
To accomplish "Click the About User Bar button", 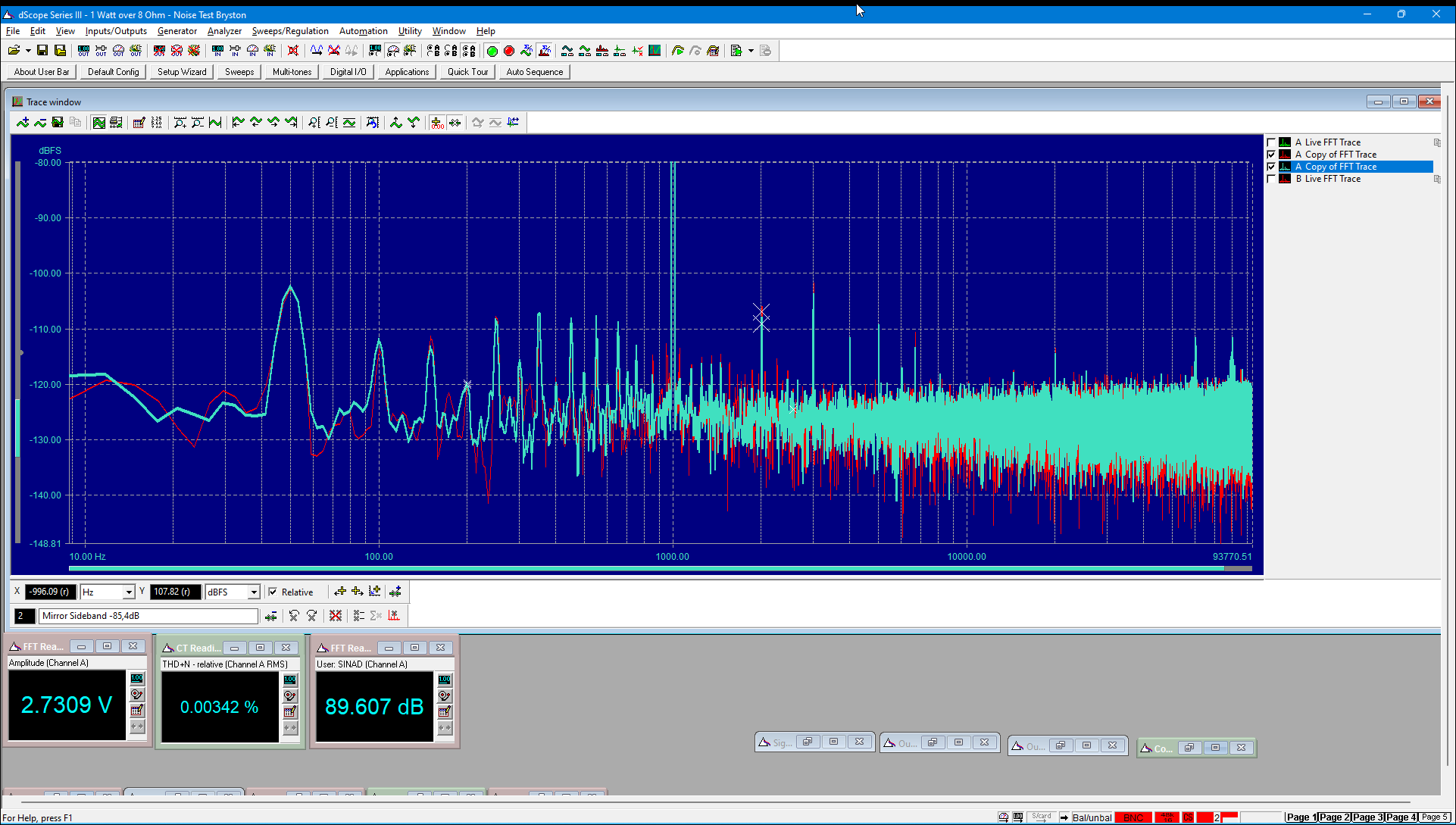I will (42, 72).
